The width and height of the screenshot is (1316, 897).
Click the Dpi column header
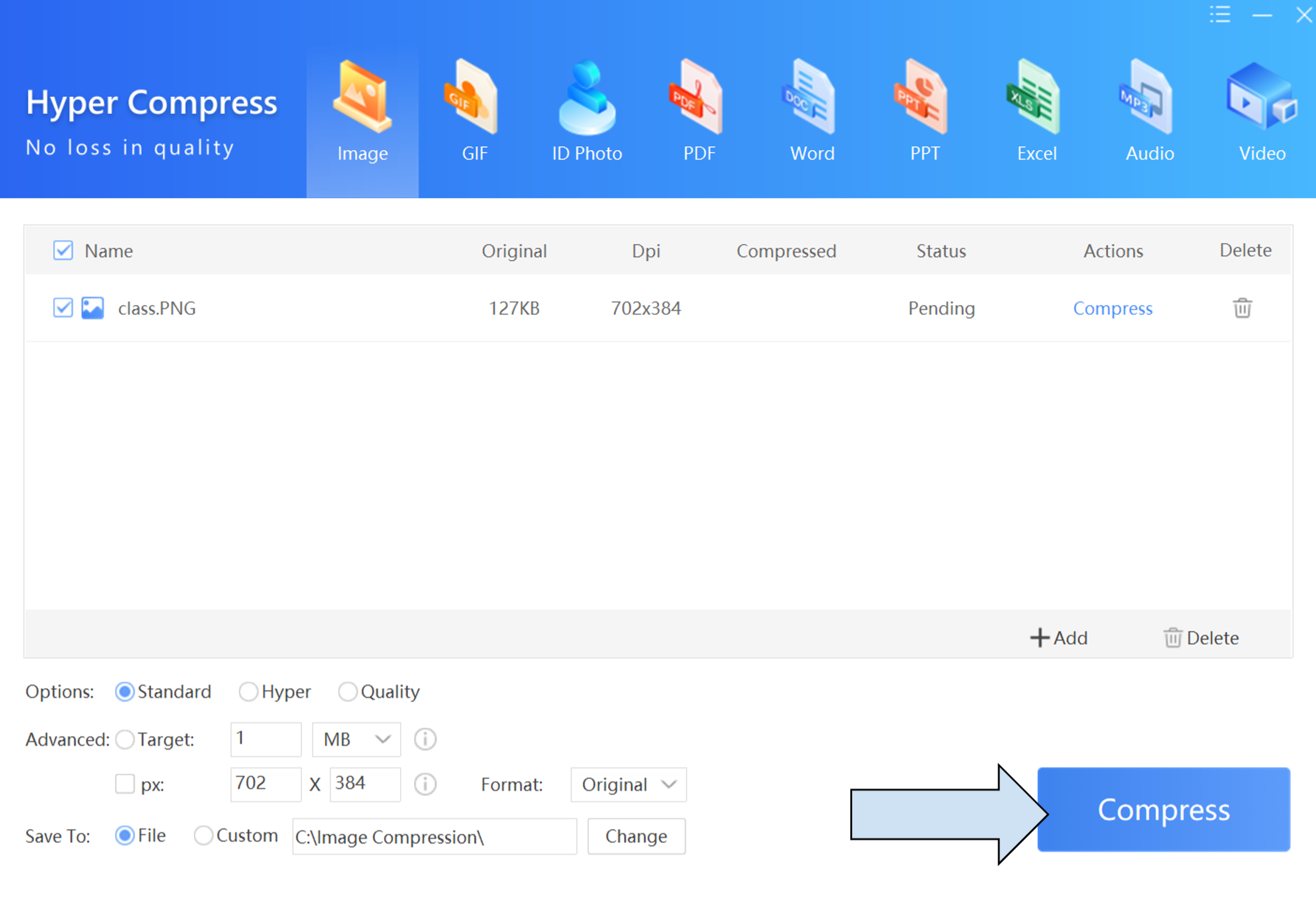(x=646, y=251)
